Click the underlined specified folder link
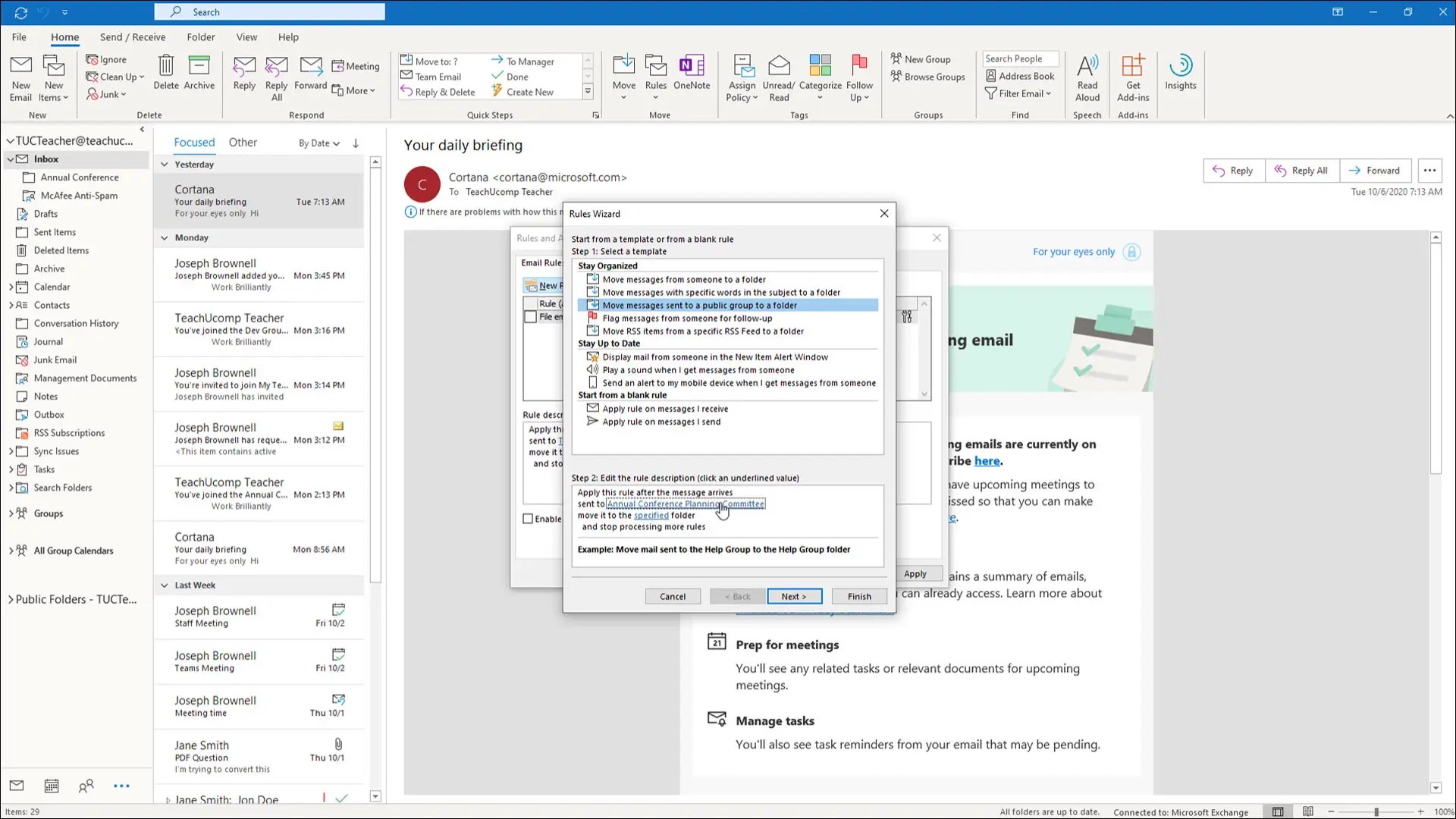Screen dimensions: 1456x819 [651, 516]
